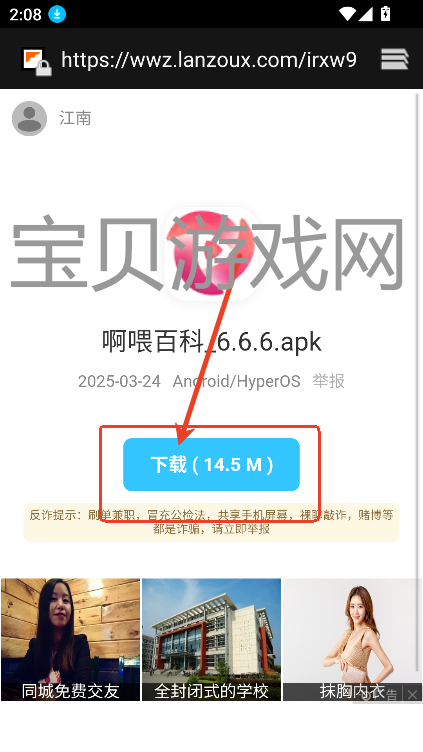
Task: Open the 抹胸内衣 ad thumbnail
Action: coord(352,639)
